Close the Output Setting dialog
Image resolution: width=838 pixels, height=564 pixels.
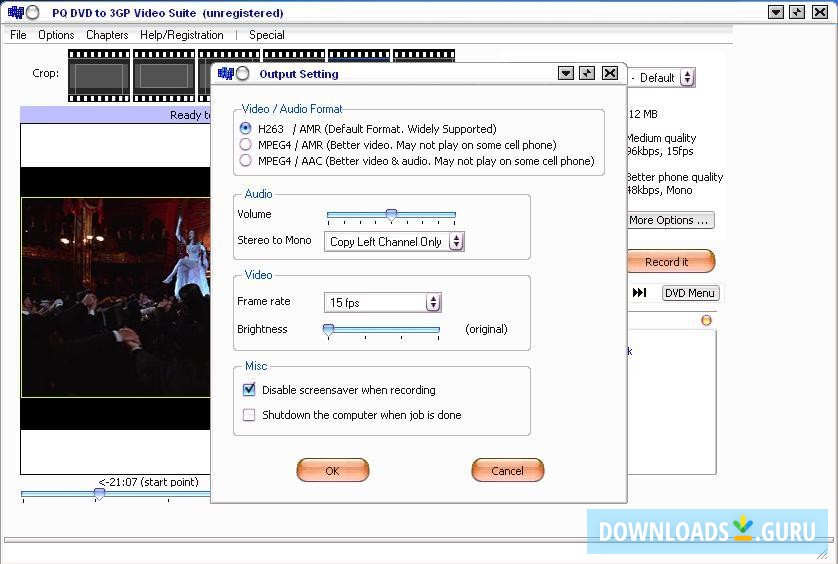(x=610, y=73)
